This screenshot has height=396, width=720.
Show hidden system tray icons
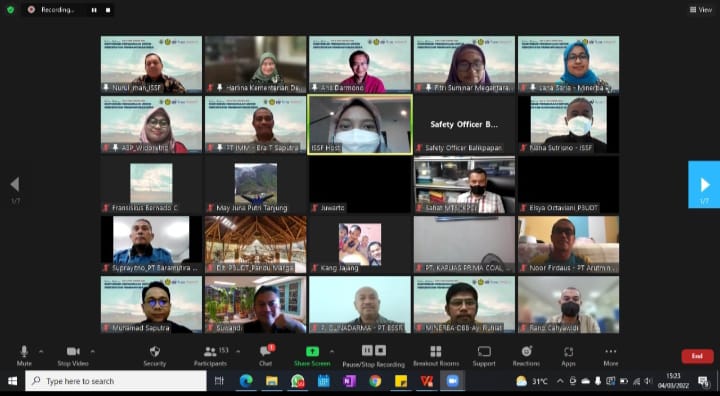coord(560,381)
